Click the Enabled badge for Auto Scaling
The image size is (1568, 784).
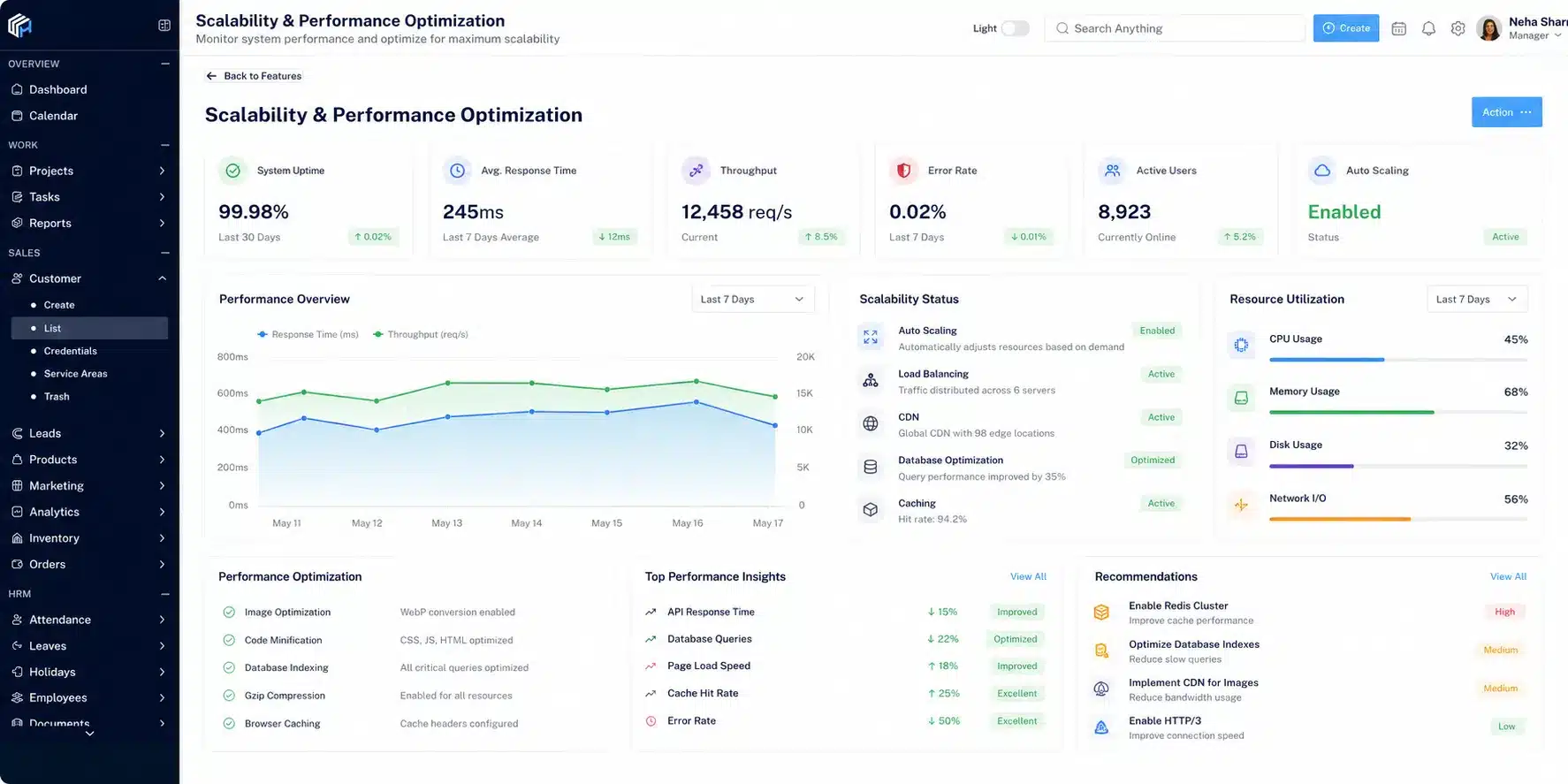click(1157, 331)
